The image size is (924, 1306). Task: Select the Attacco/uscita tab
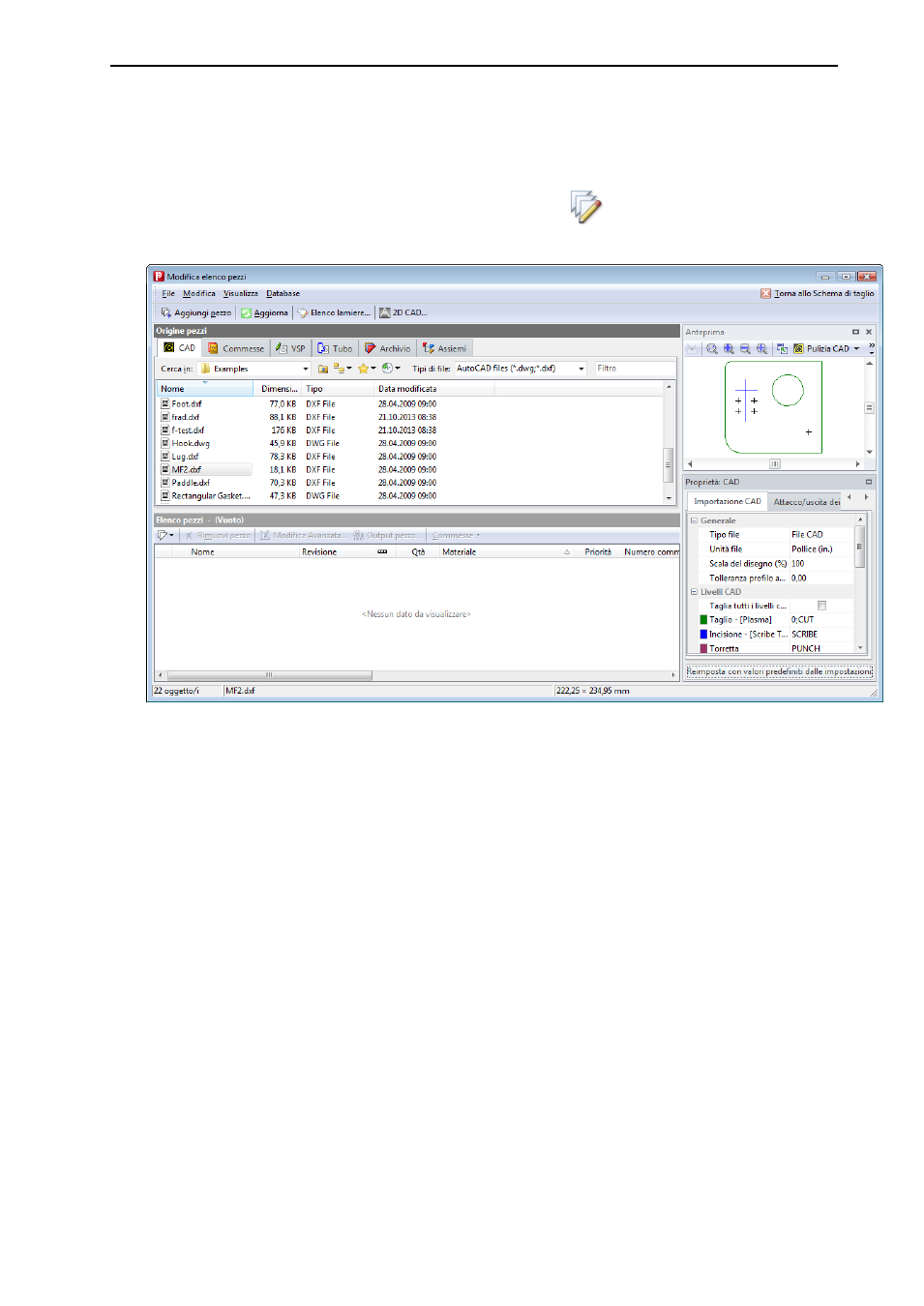[806, 502]
